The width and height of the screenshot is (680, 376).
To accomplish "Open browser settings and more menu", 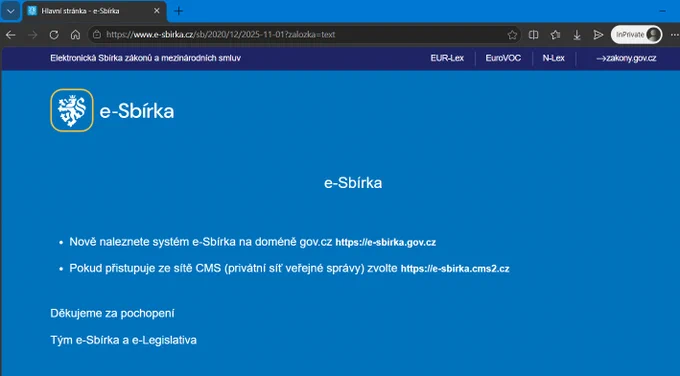I will [x=674, y=35].
